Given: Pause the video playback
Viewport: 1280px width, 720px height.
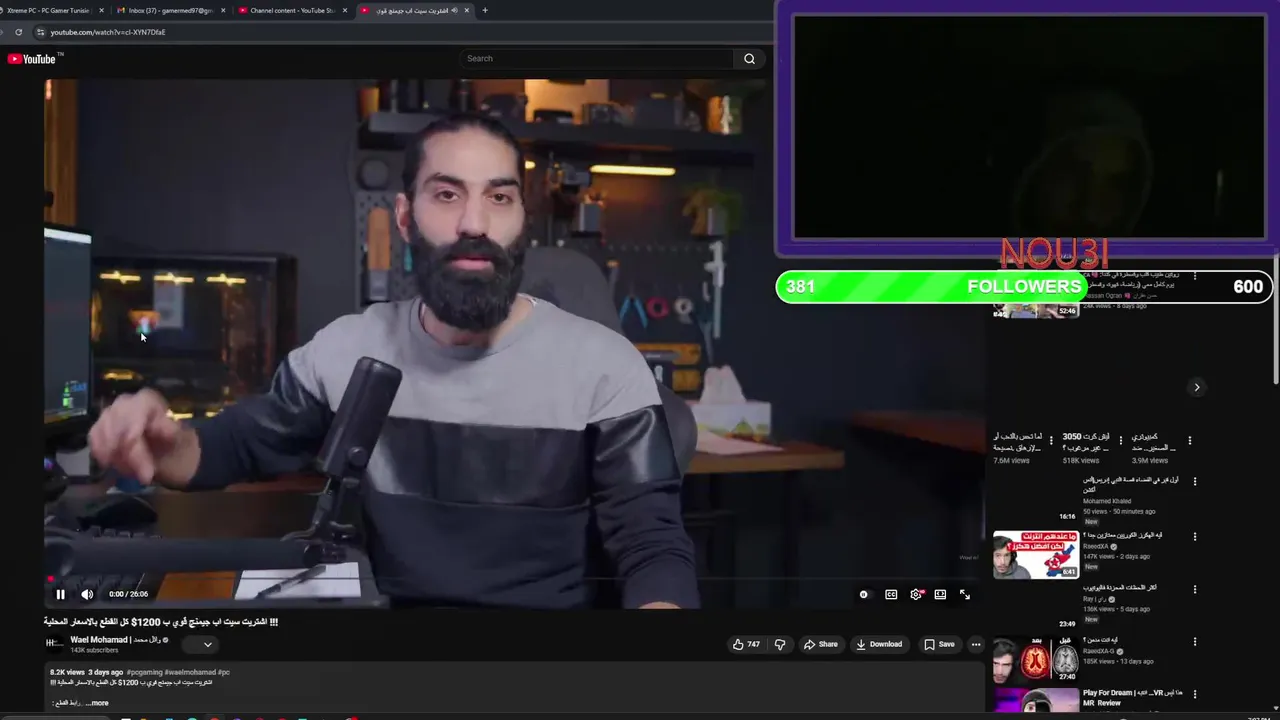Looking at the screenshot, I should 60,594.
